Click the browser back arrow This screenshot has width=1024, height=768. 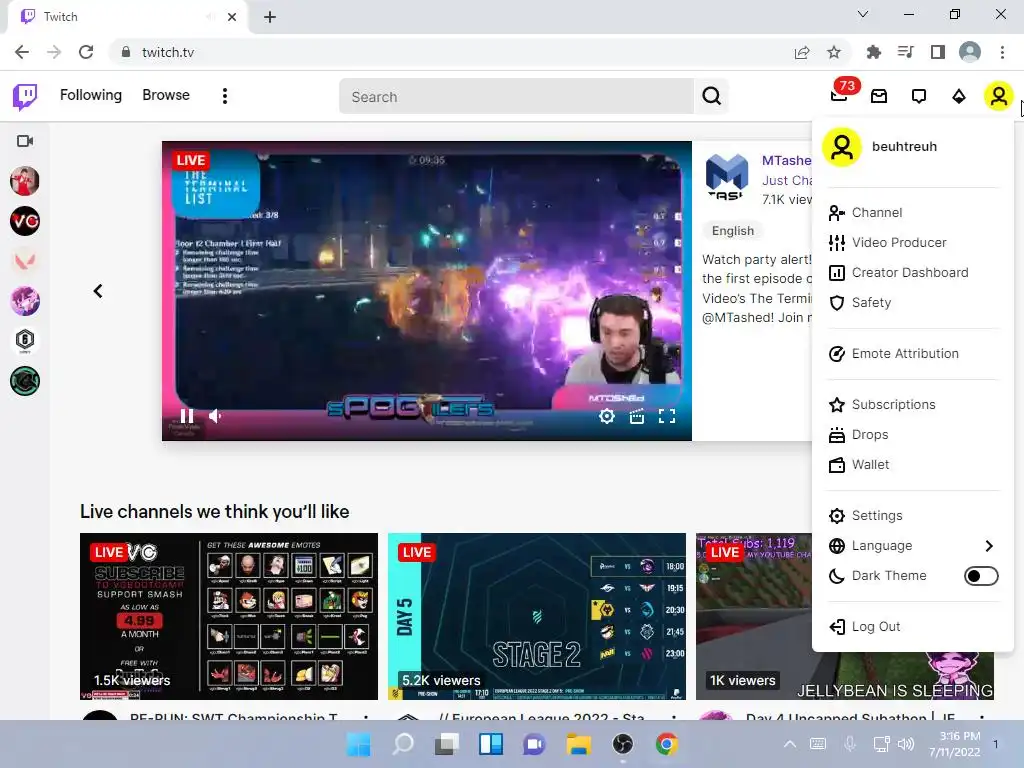(x=22, y=52)
